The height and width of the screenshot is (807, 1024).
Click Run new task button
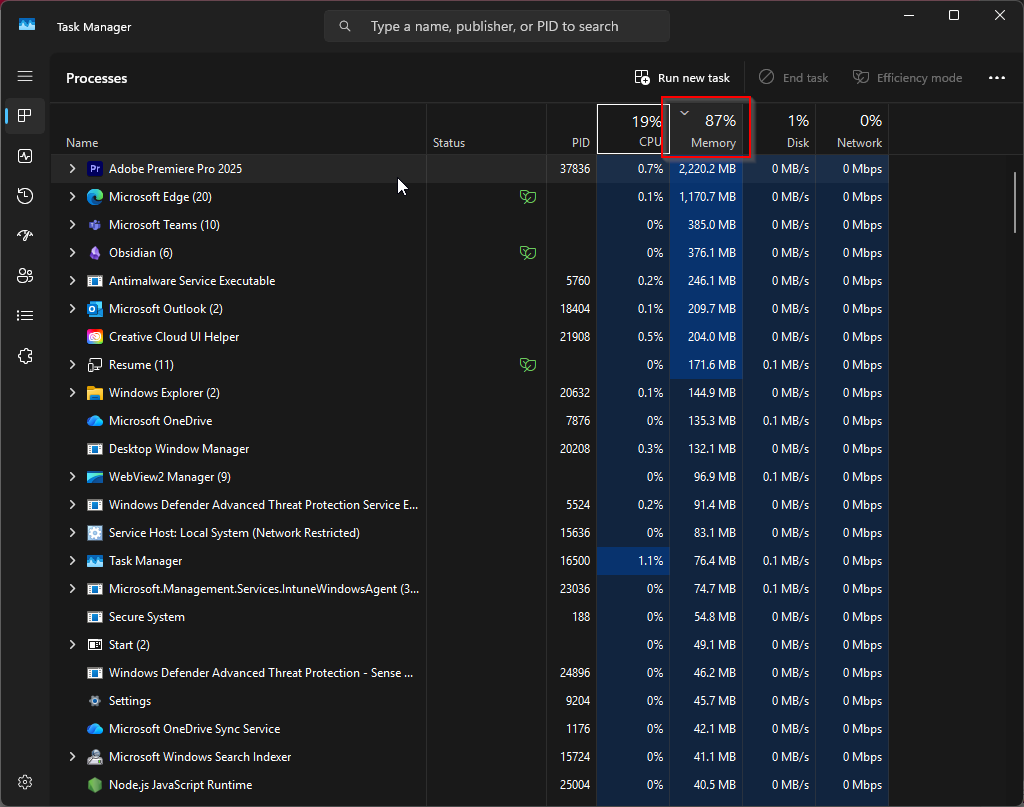682,78
